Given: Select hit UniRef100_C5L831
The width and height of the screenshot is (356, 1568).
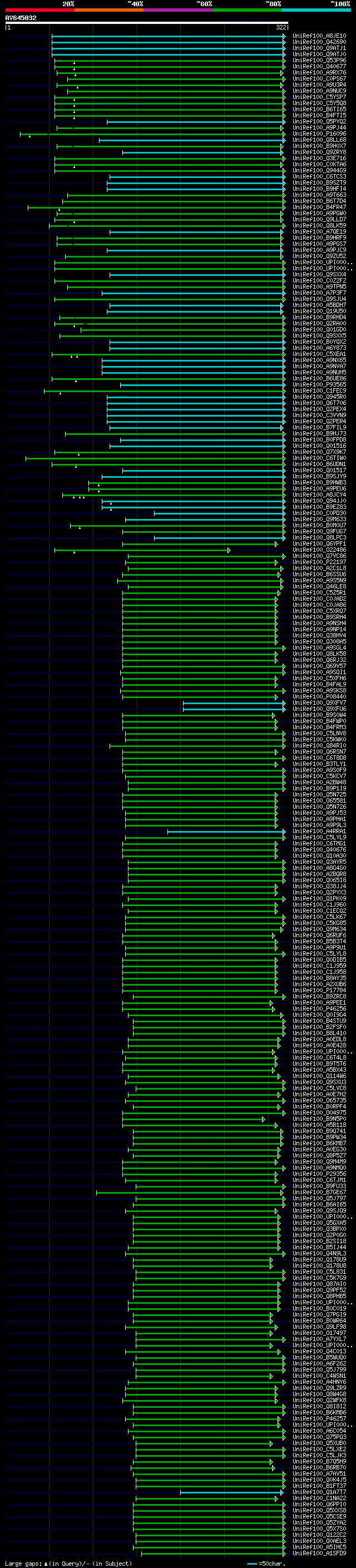Looking at the screenshot, I should pos(319,1272).
